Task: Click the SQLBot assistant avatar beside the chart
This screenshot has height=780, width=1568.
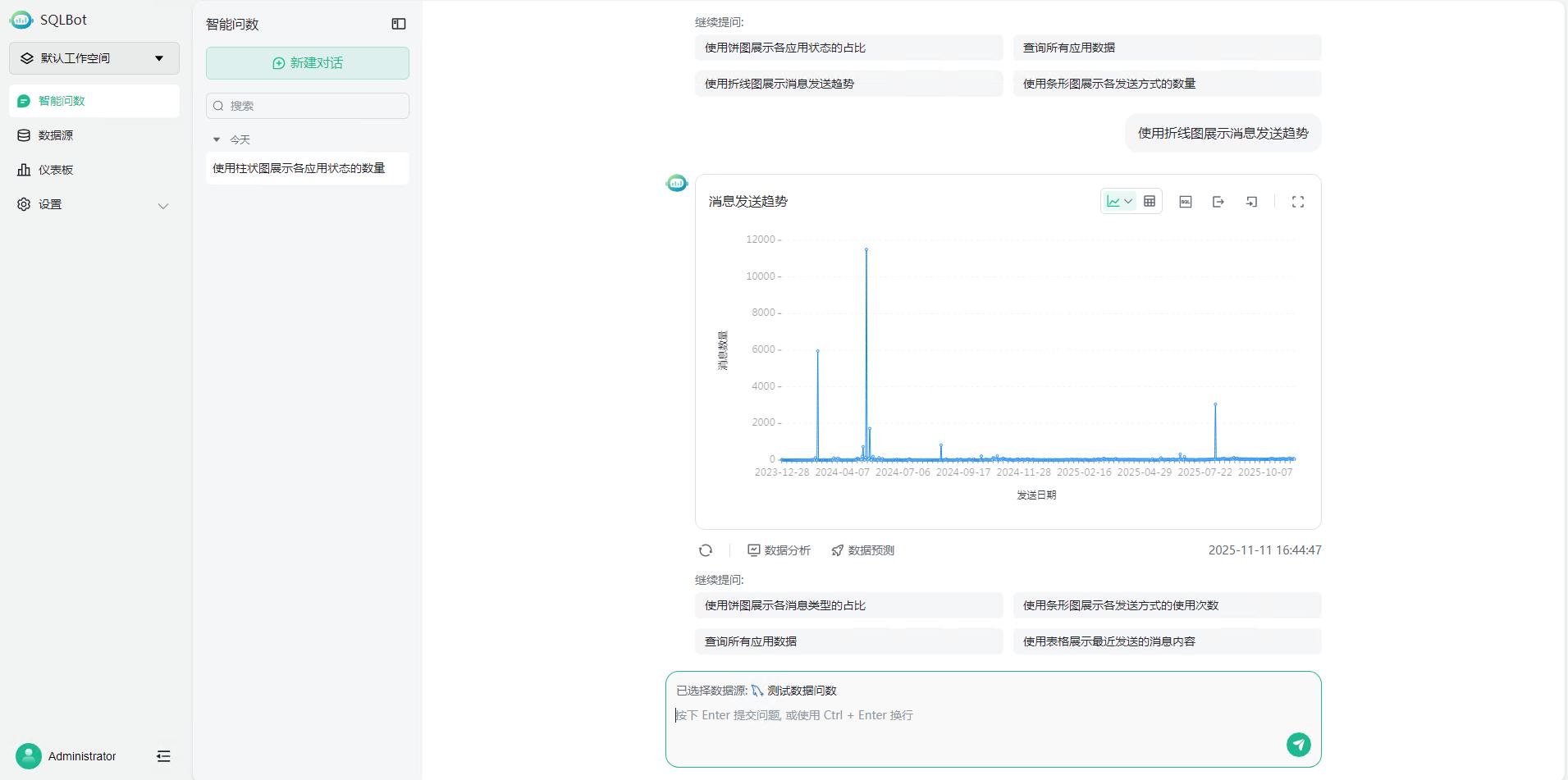Action: click(x=677, y=184)
